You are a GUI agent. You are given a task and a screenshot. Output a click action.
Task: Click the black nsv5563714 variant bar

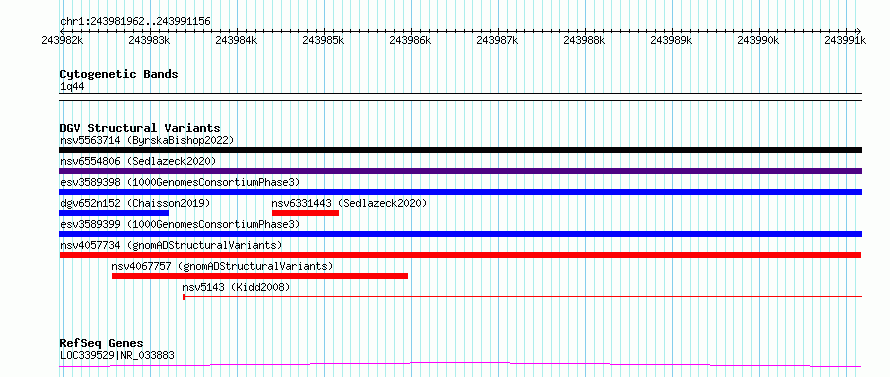click(x=460, y=150)
